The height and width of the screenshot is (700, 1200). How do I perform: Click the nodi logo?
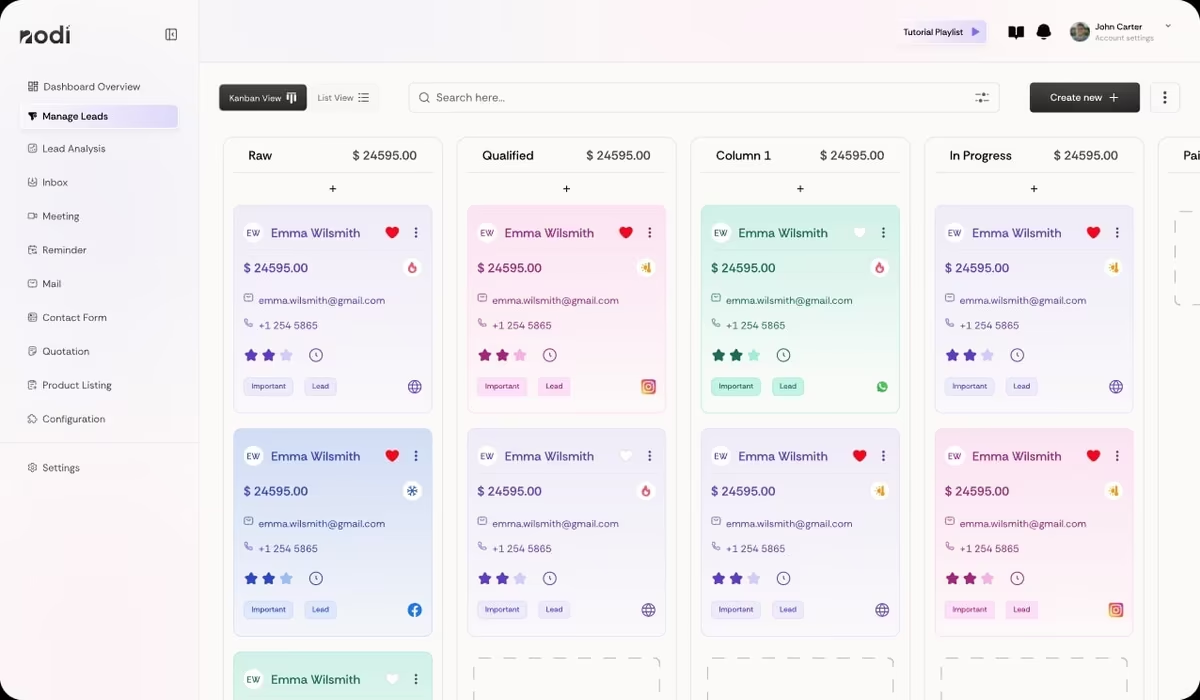pos(45,35)
